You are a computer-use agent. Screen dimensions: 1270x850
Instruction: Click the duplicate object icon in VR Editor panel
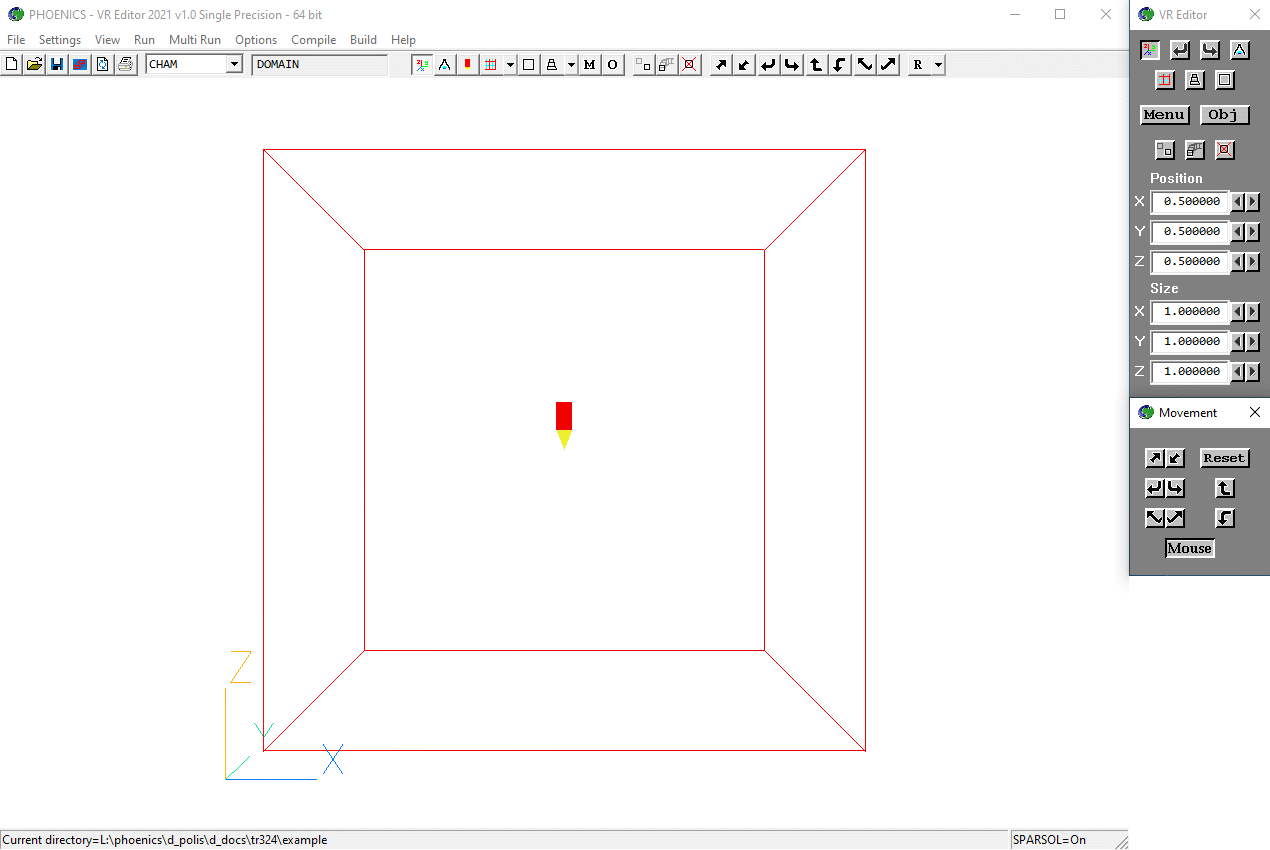(1195, 150)
